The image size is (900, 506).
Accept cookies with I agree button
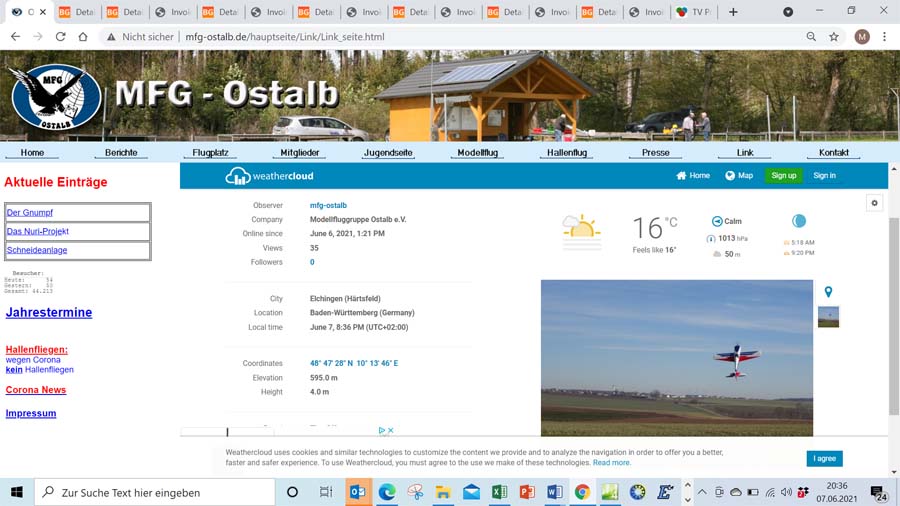[x=824, y=459]
